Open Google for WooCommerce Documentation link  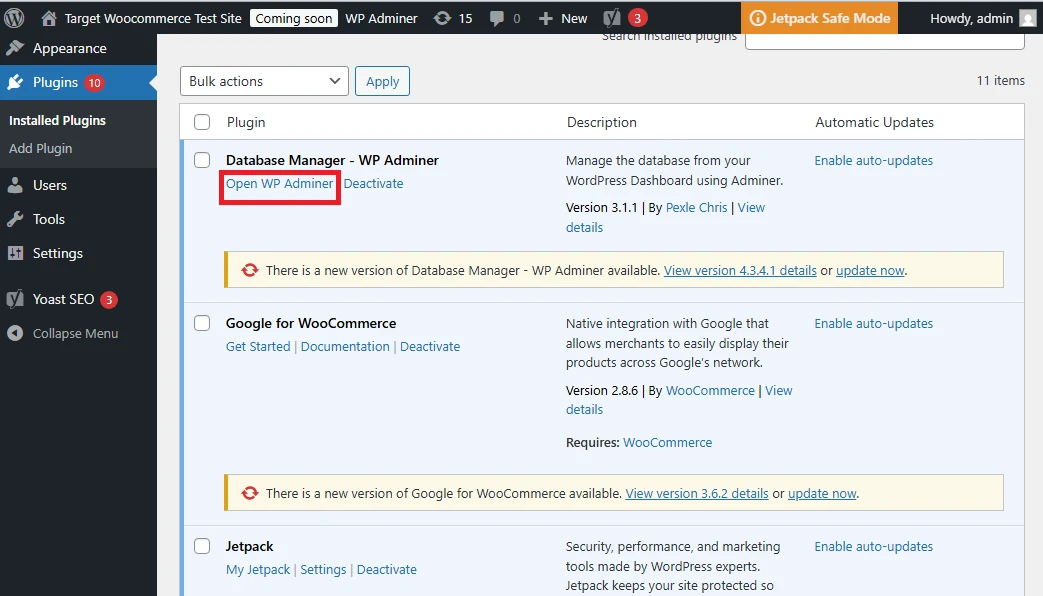coord(345,347)
